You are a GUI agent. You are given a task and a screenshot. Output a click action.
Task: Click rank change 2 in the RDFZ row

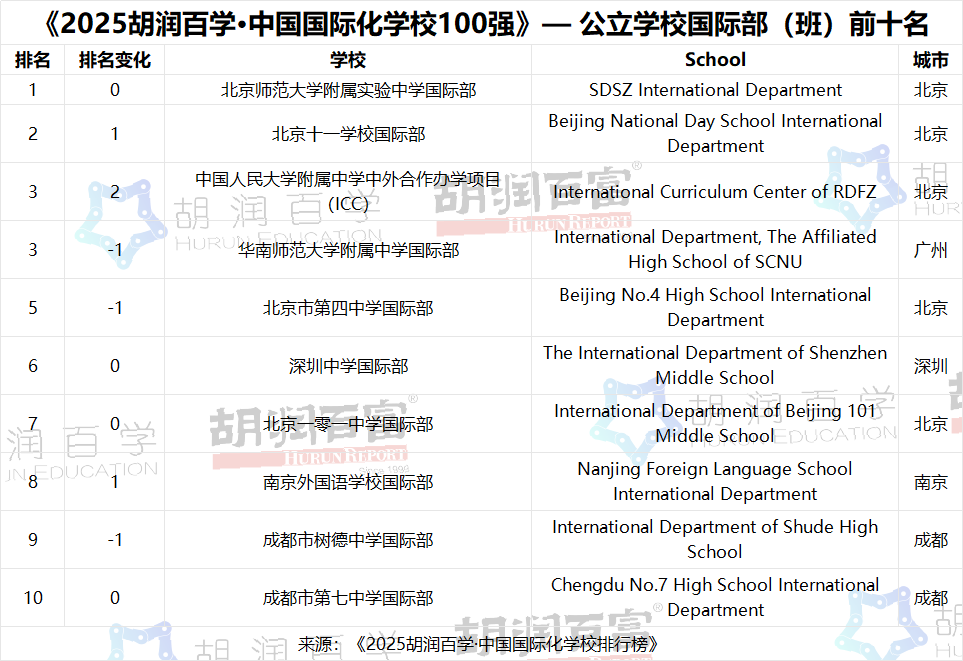pyautogui.click(x=115, y=192)
